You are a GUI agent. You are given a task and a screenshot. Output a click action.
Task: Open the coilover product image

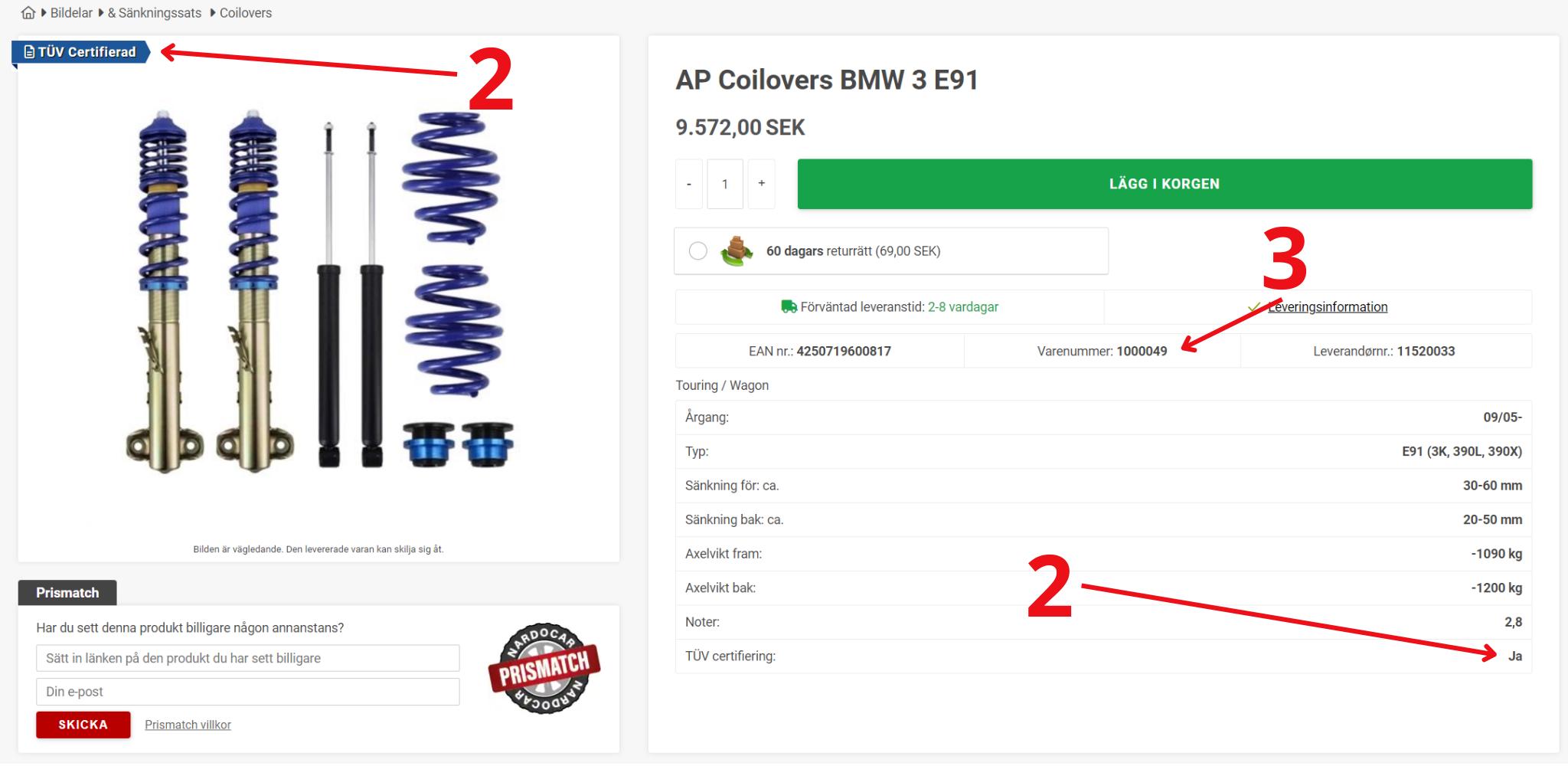click(319, 291)
